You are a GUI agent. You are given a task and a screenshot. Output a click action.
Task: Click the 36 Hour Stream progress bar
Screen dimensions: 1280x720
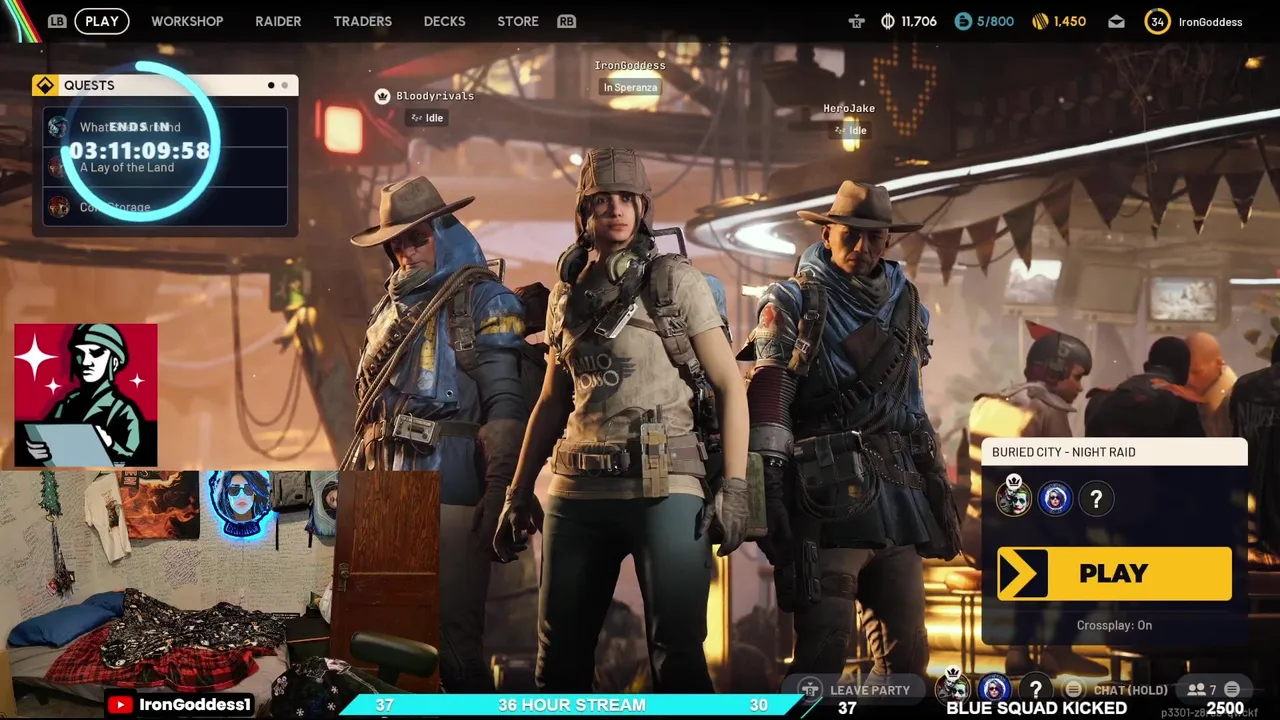pos(572,705)
